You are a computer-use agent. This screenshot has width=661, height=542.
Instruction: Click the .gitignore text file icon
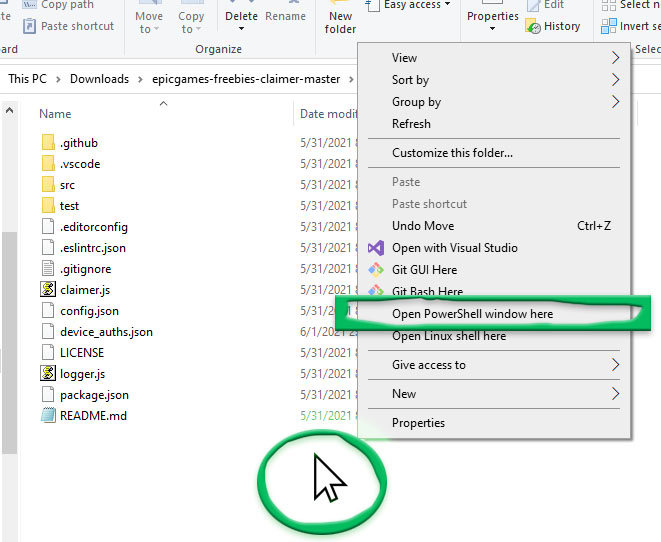(48, 268)
